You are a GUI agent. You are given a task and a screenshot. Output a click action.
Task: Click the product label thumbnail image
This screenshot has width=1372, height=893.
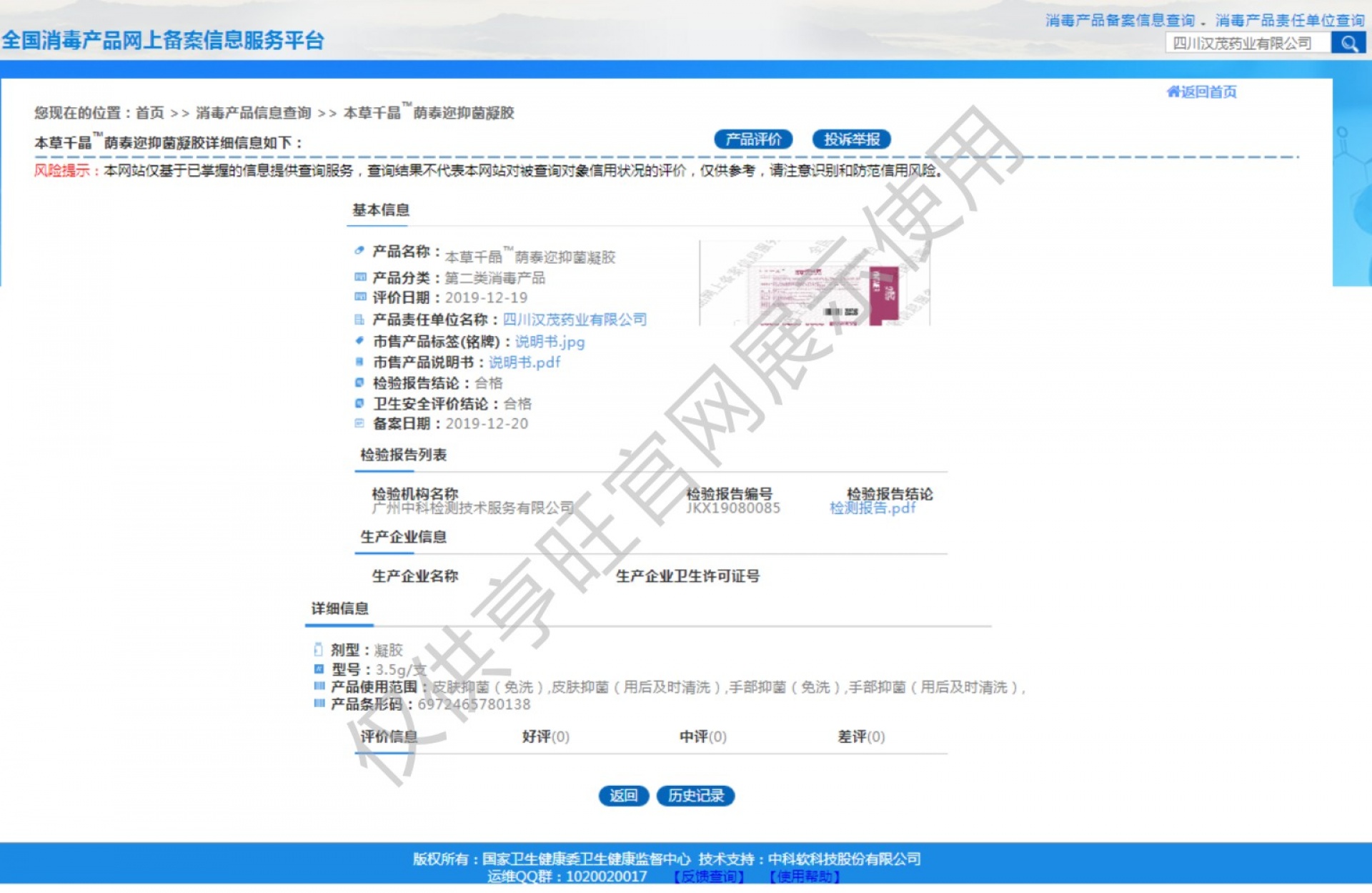(815, 284)
